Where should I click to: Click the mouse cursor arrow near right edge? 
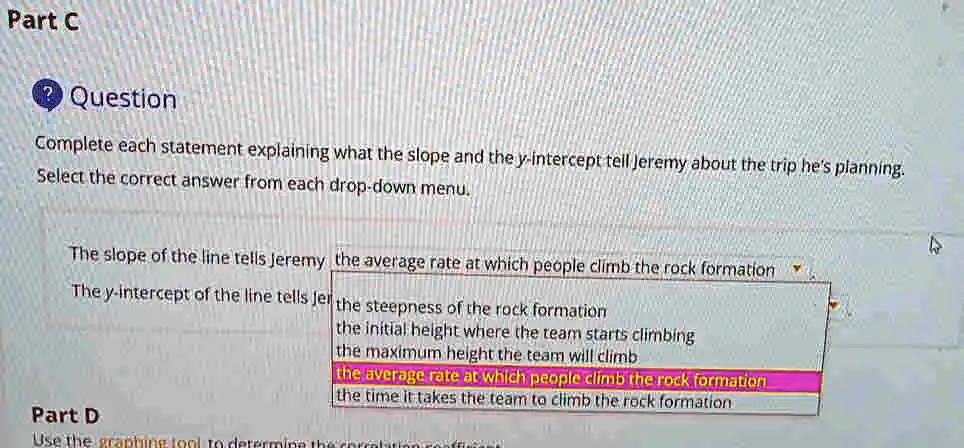(934, 245)
